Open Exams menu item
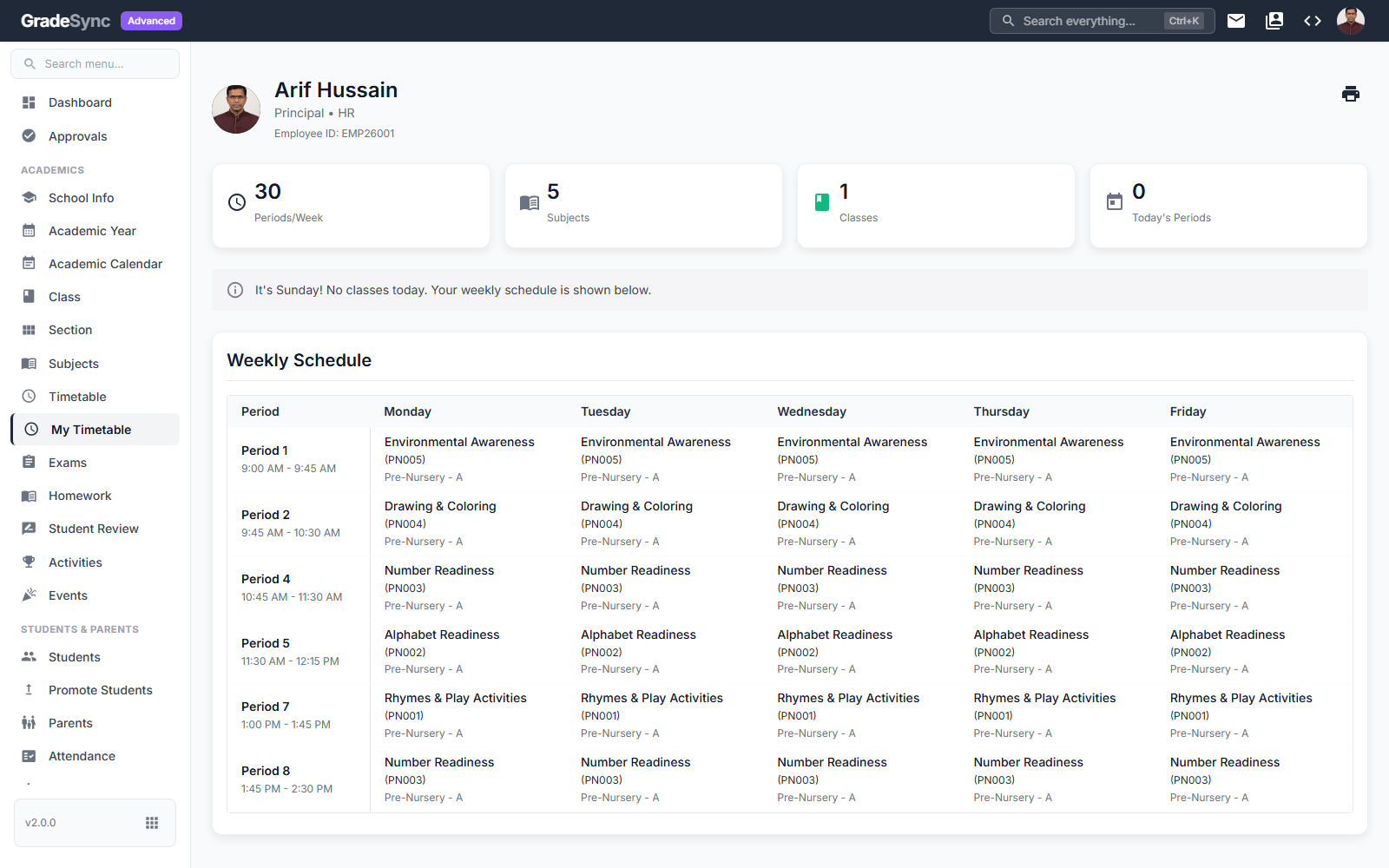Screen dimensions: 1389x868 (95, 463)
